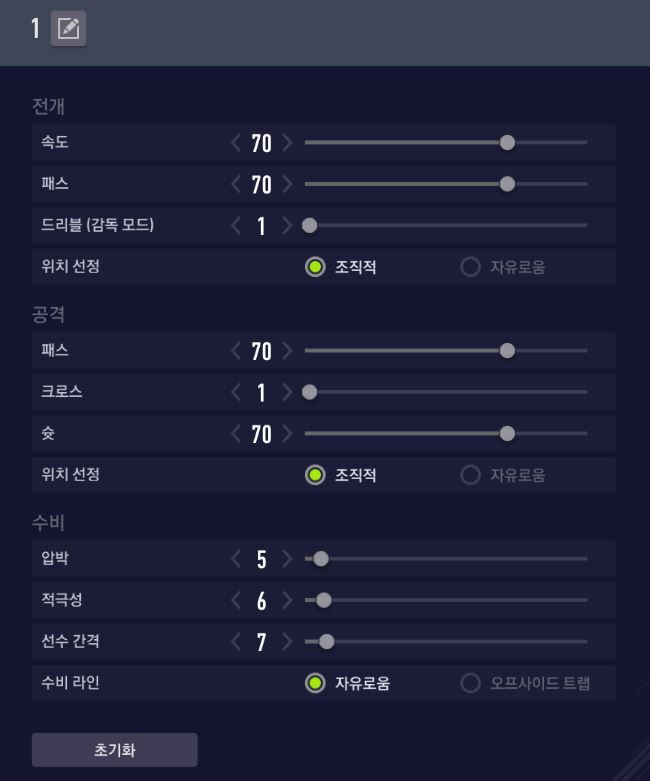Increase 적극성 value with the right arrow

coord(288,600)
